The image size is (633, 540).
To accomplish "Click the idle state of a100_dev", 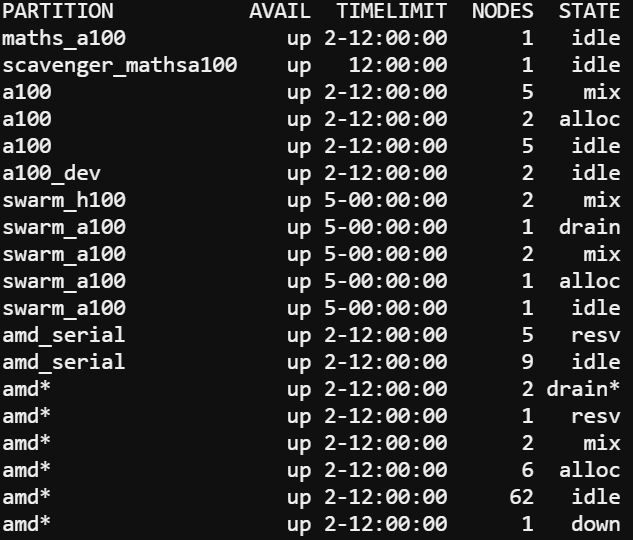I will click(x=596, y=174).
